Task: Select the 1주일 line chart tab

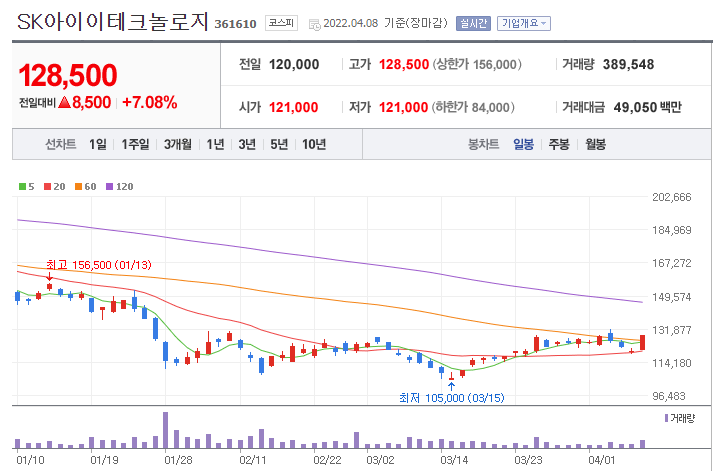Action: point(135,145)
